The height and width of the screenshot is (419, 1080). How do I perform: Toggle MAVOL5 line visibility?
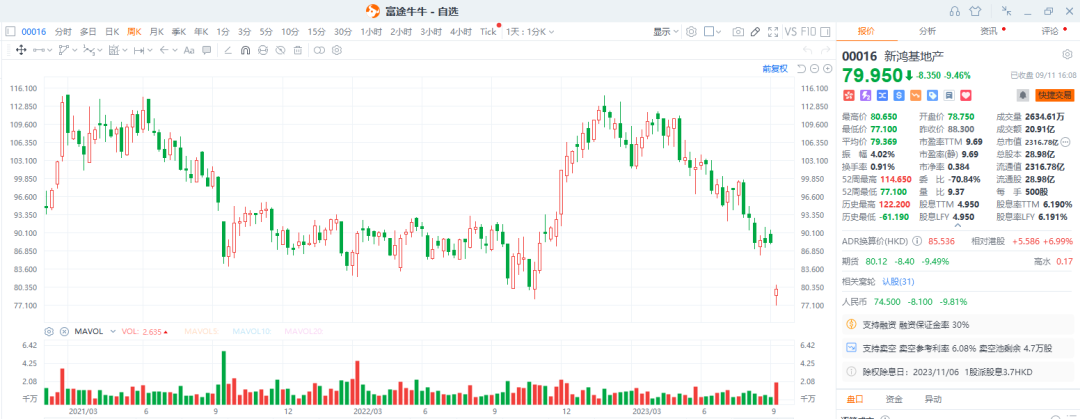(201, 331)
